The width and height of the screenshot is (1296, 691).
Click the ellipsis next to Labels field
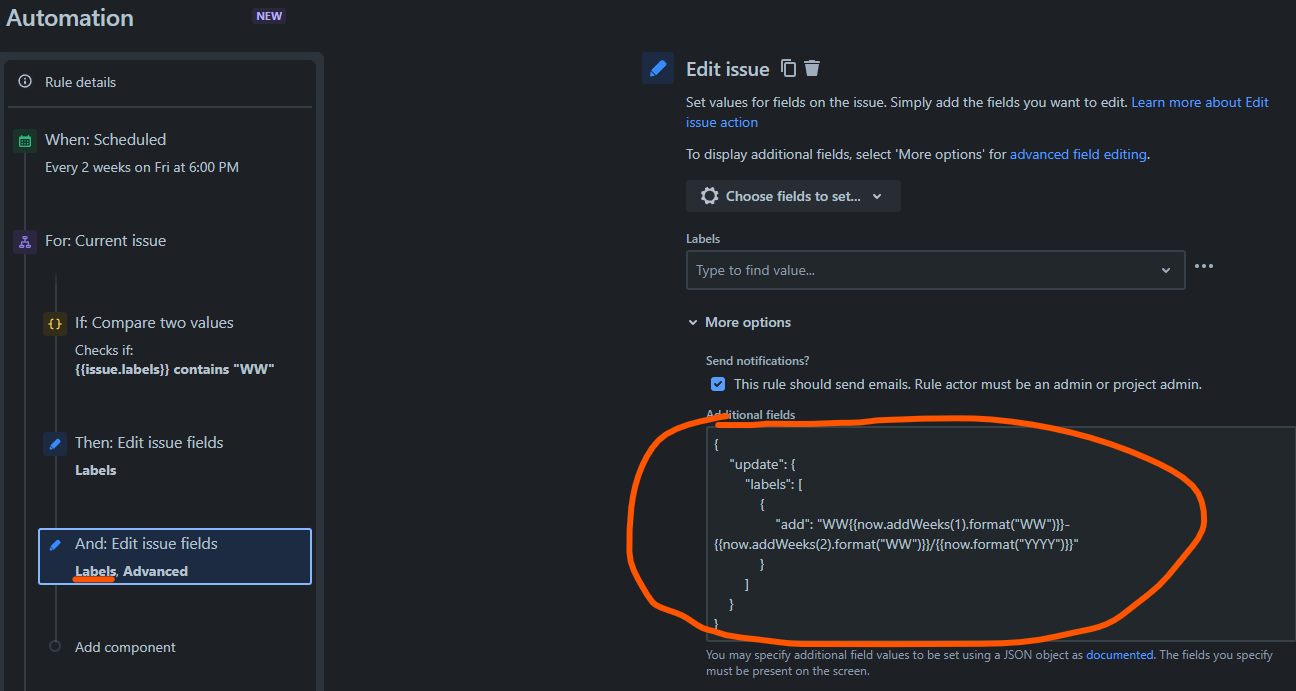pyautogui.click(x=1204, y=266)
